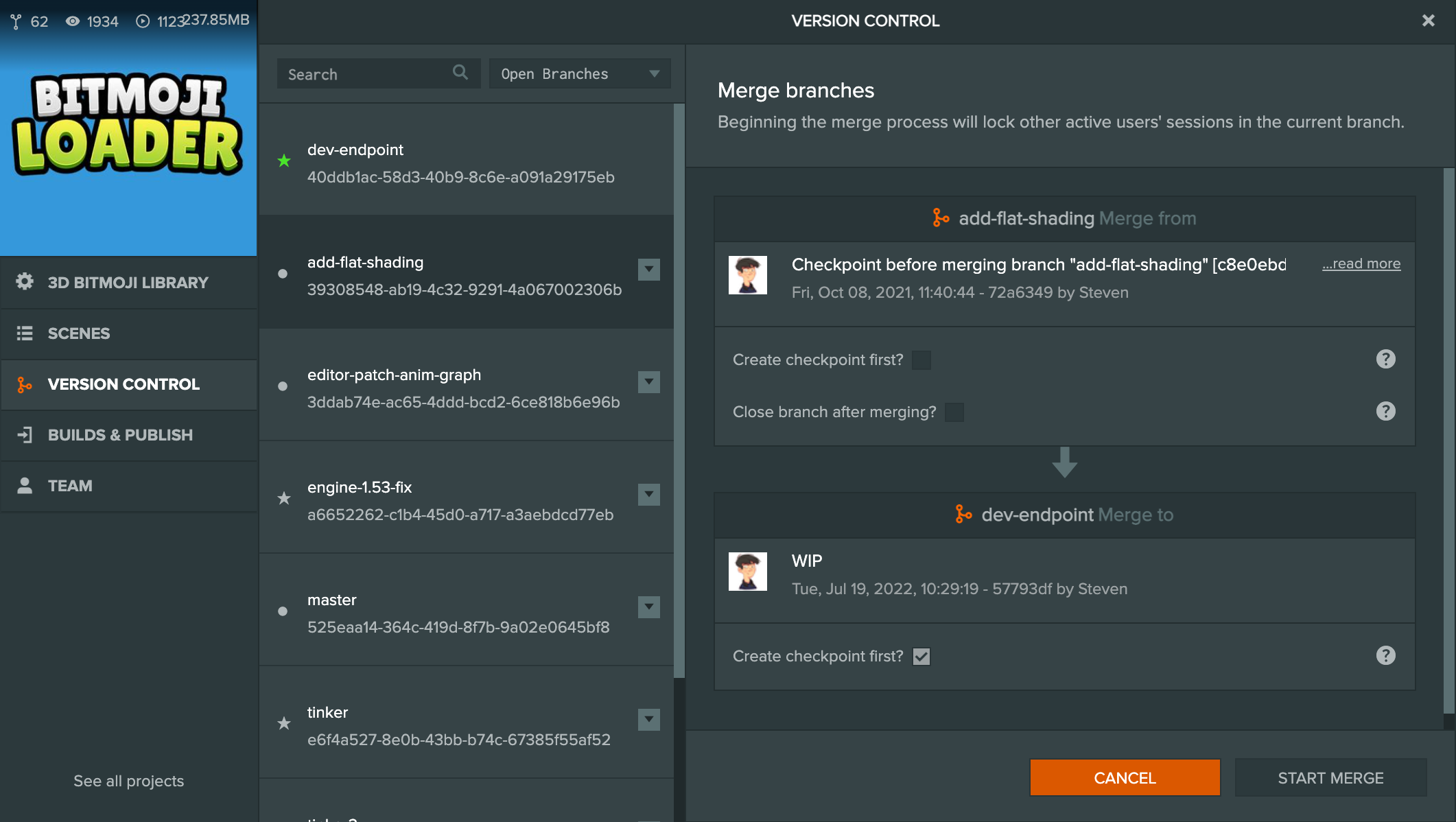Enable Create checkpoint first for add-flat-shading
The image size is (1456, 822).
point(921,360)
